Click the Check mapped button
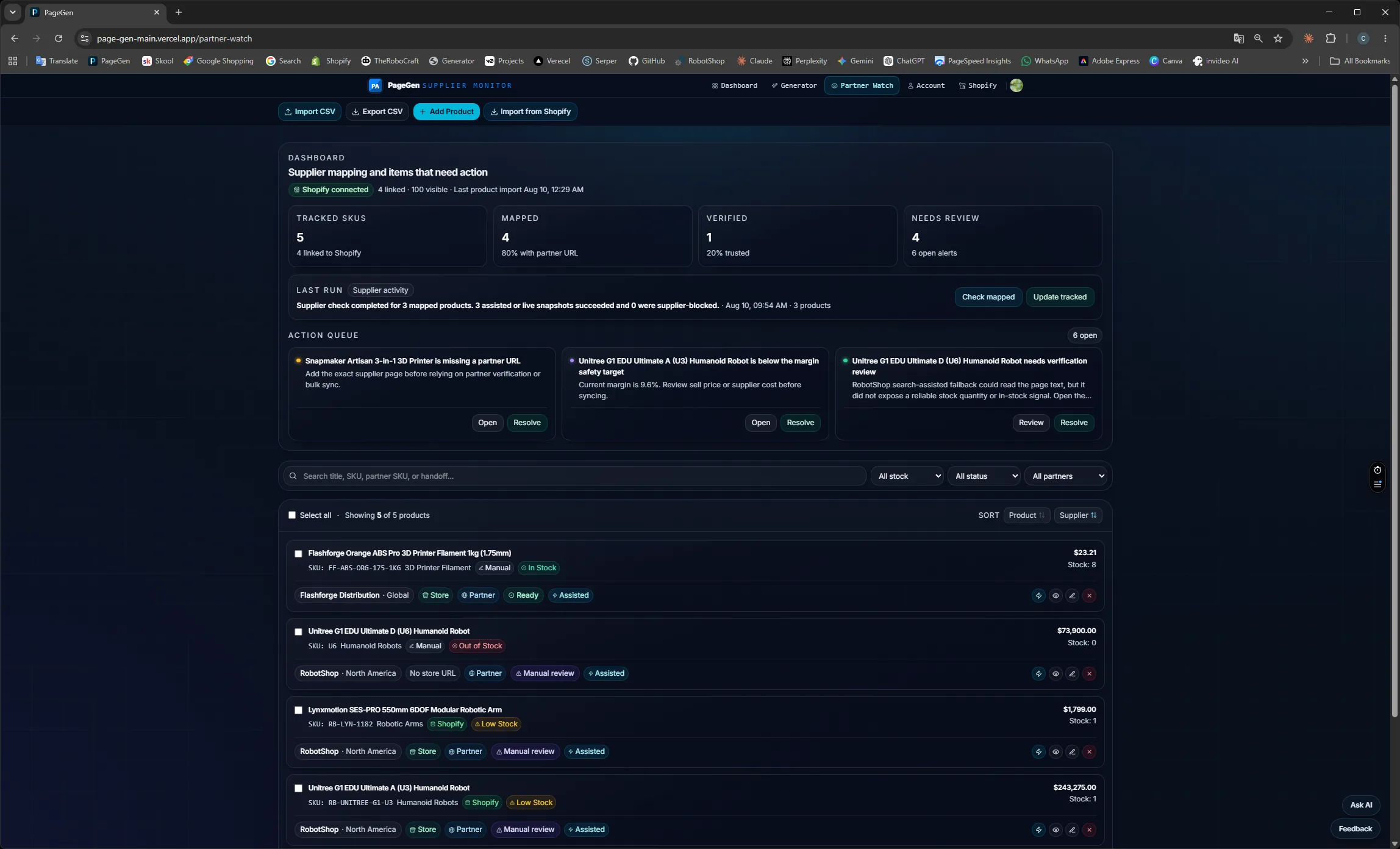 [x=988, y=297]
